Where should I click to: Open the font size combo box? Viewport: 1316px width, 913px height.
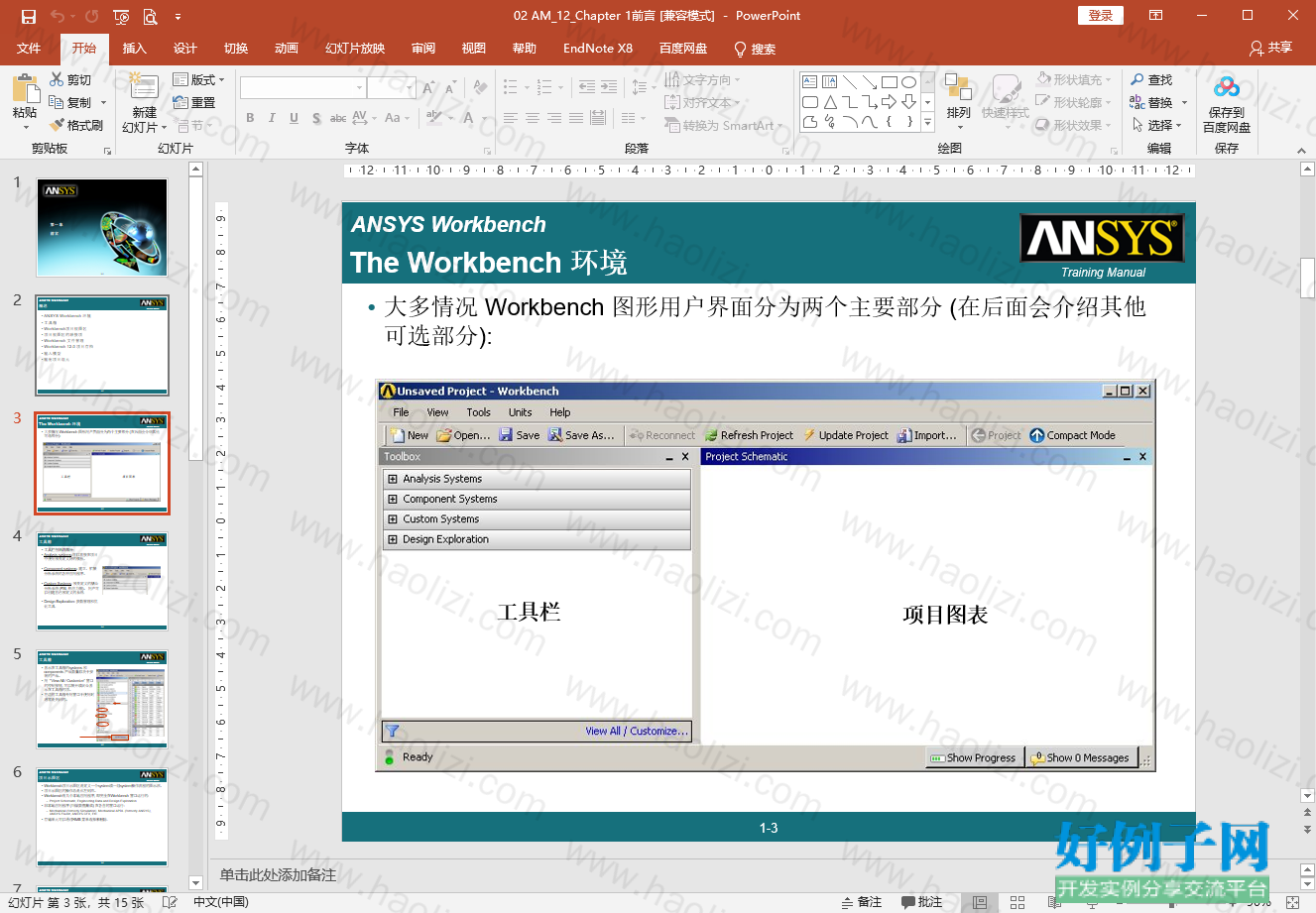click(x=391, y=88)
